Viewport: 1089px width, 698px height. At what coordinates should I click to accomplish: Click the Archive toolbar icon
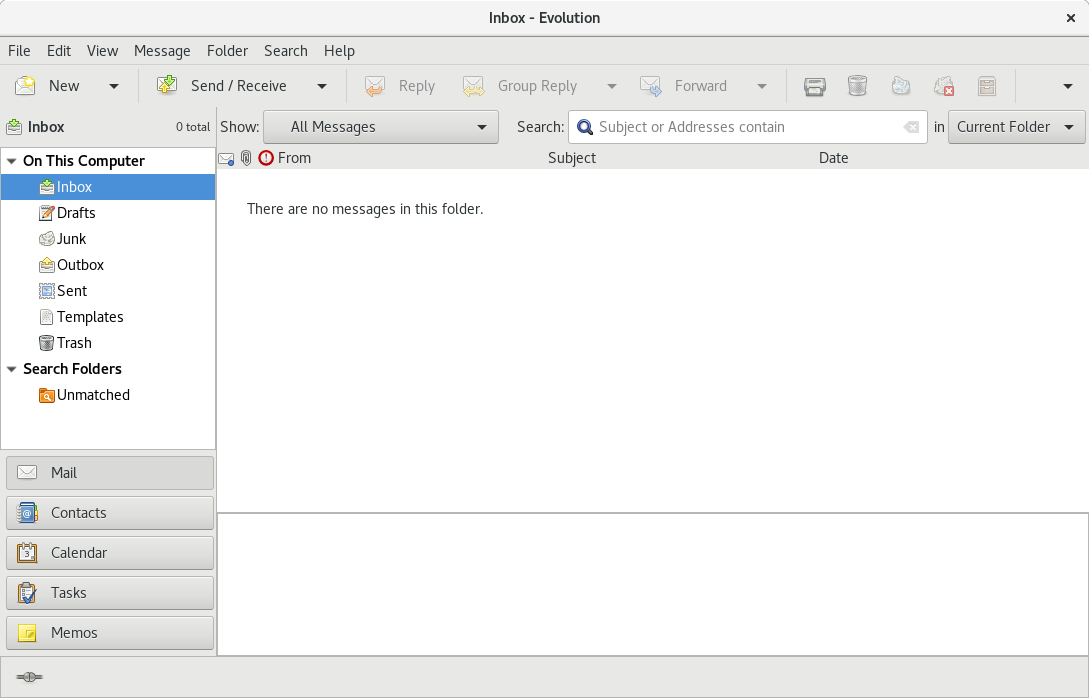point(987,86)
